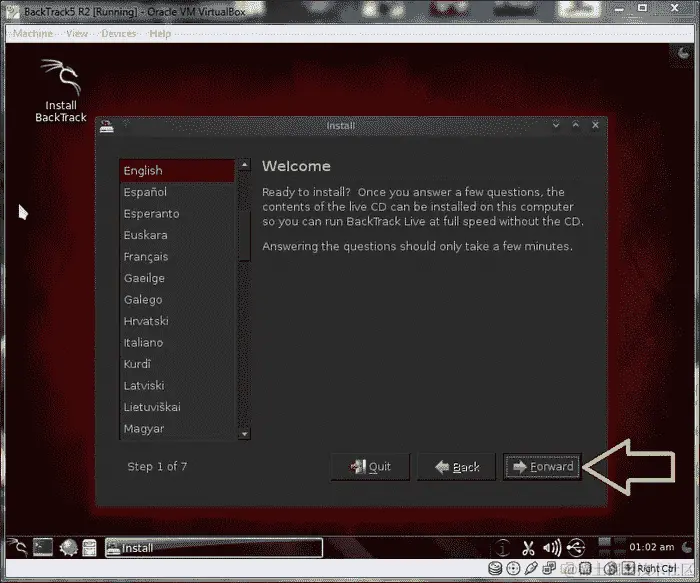700x583 pixels.
Task: Click the VirtualBox optical disk status icon
Action: pos(513,568)
